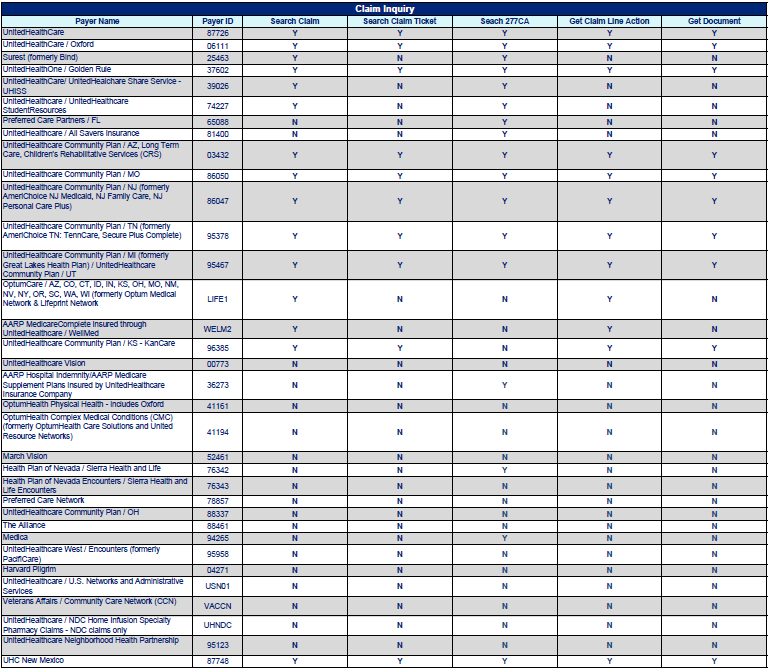Click payer ID 39026
Image resolution: width=769 pixels, height=672 pixels.
[x=218, y=86]
